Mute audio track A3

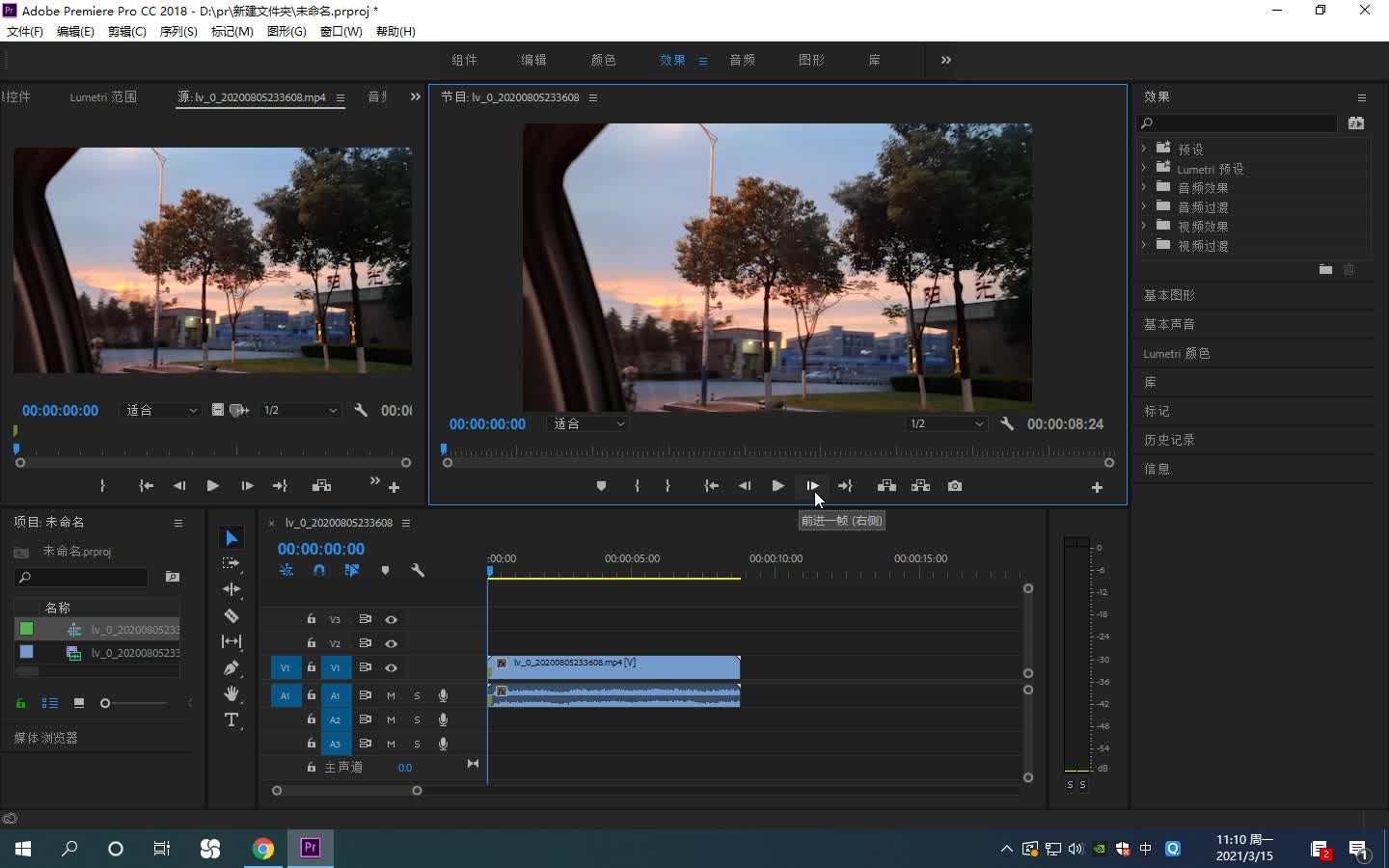pyautogui.click(x=391, y=744)
